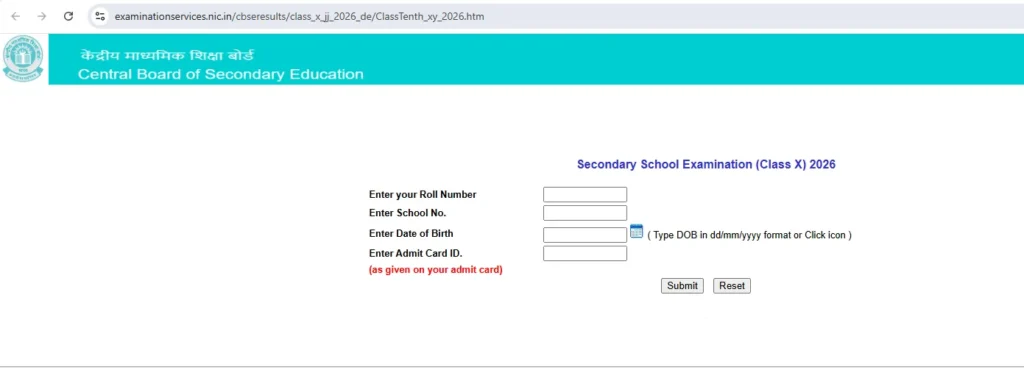The width and height of the screenshot is (1024, 370).
Task: Click the Admit Card ID input field
Action: click(584, 253)
